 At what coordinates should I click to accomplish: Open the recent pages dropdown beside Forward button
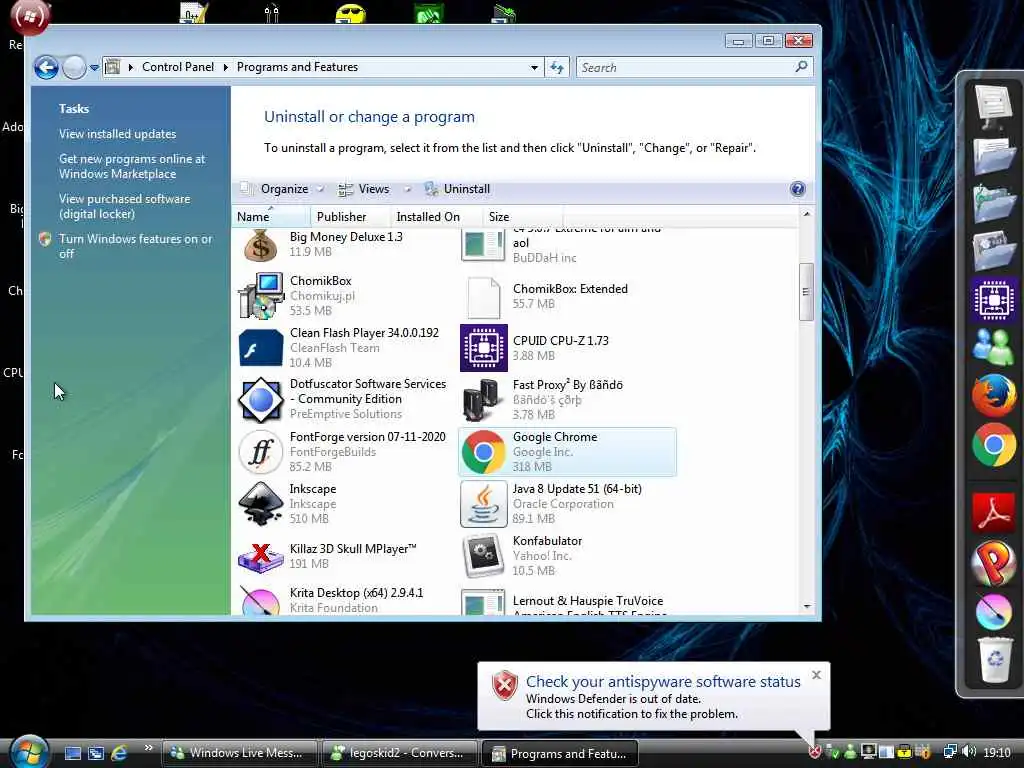(94, 67)
